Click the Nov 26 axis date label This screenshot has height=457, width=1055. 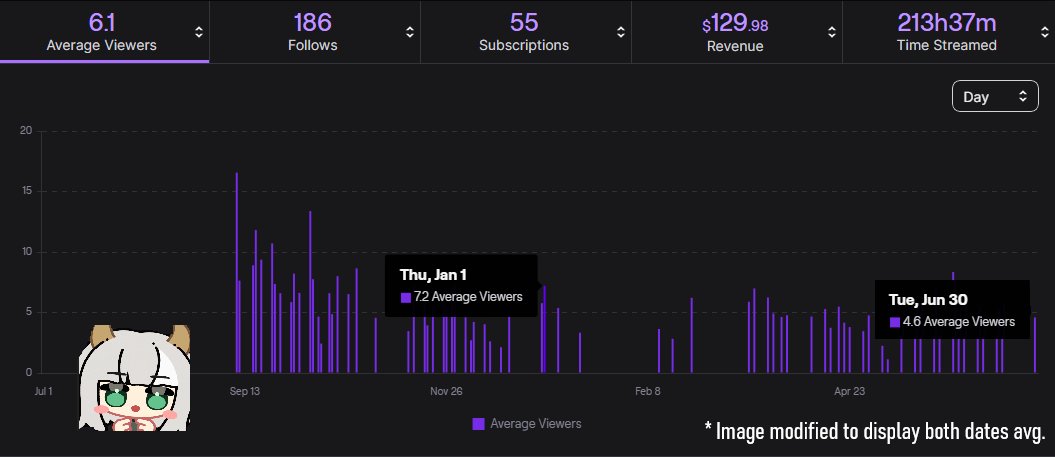pos(447,392)
